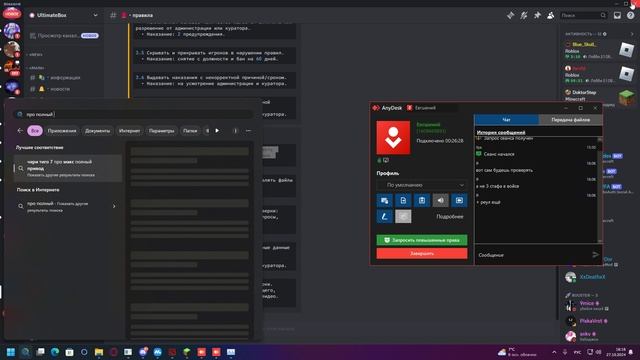
Task: Click the AnyDesk message input field 'Сообщение'
Action: tap(533, 255)
